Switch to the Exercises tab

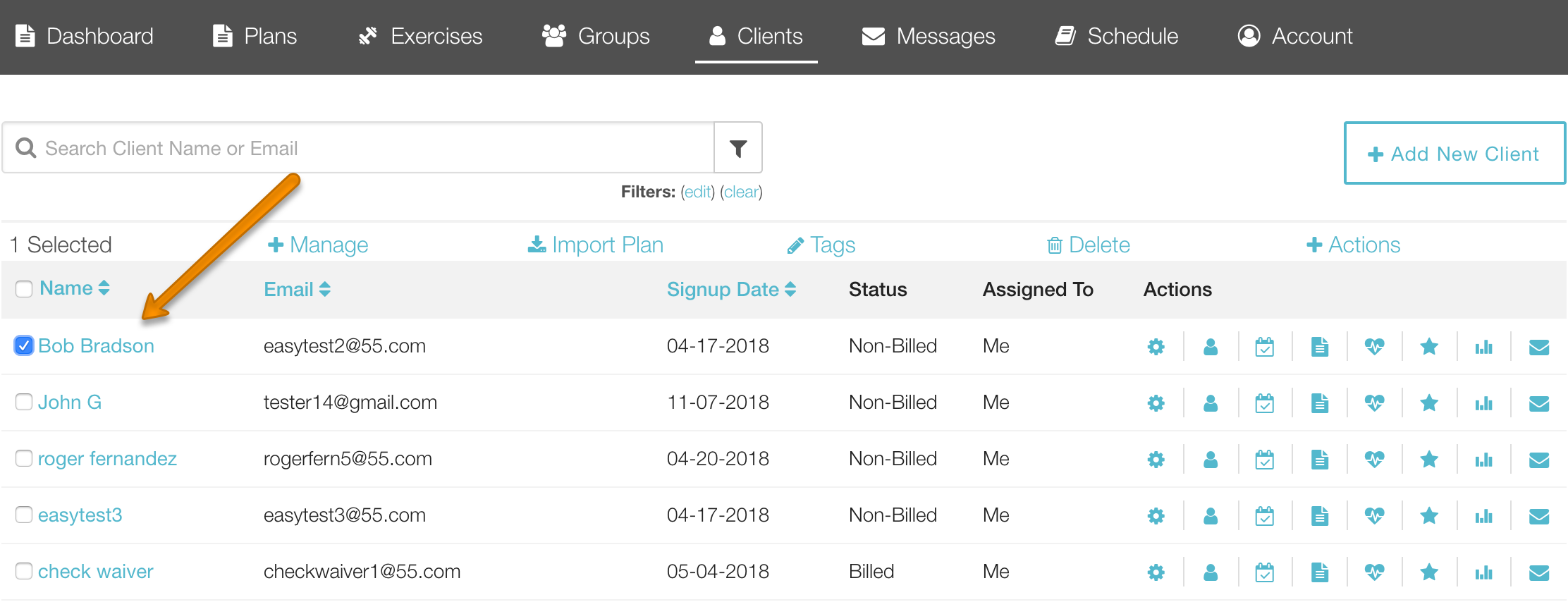pyautogui.click(x=420, y=36)
